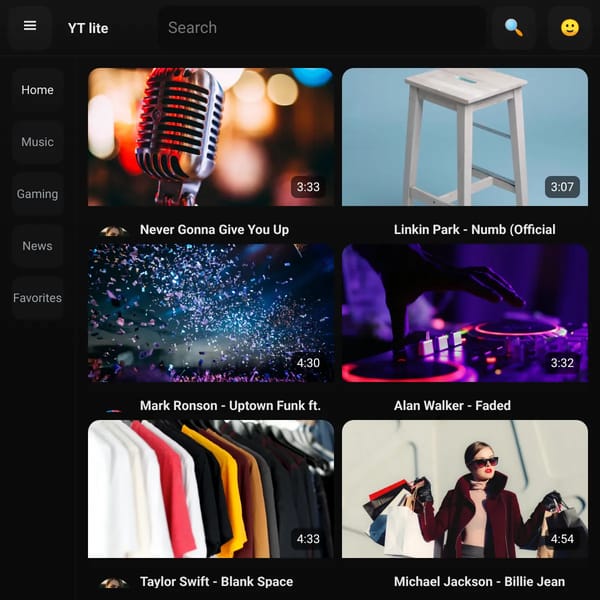Click the magnifying glass search icon

point(514,28)
